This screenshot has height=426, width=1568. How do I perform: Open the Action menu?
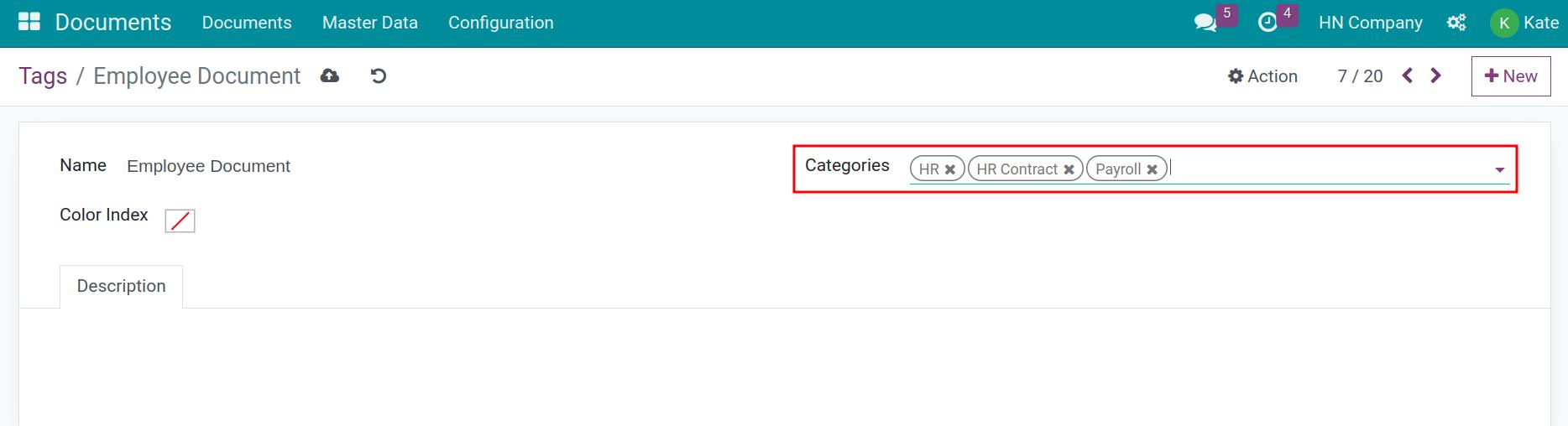(1262, 76)
